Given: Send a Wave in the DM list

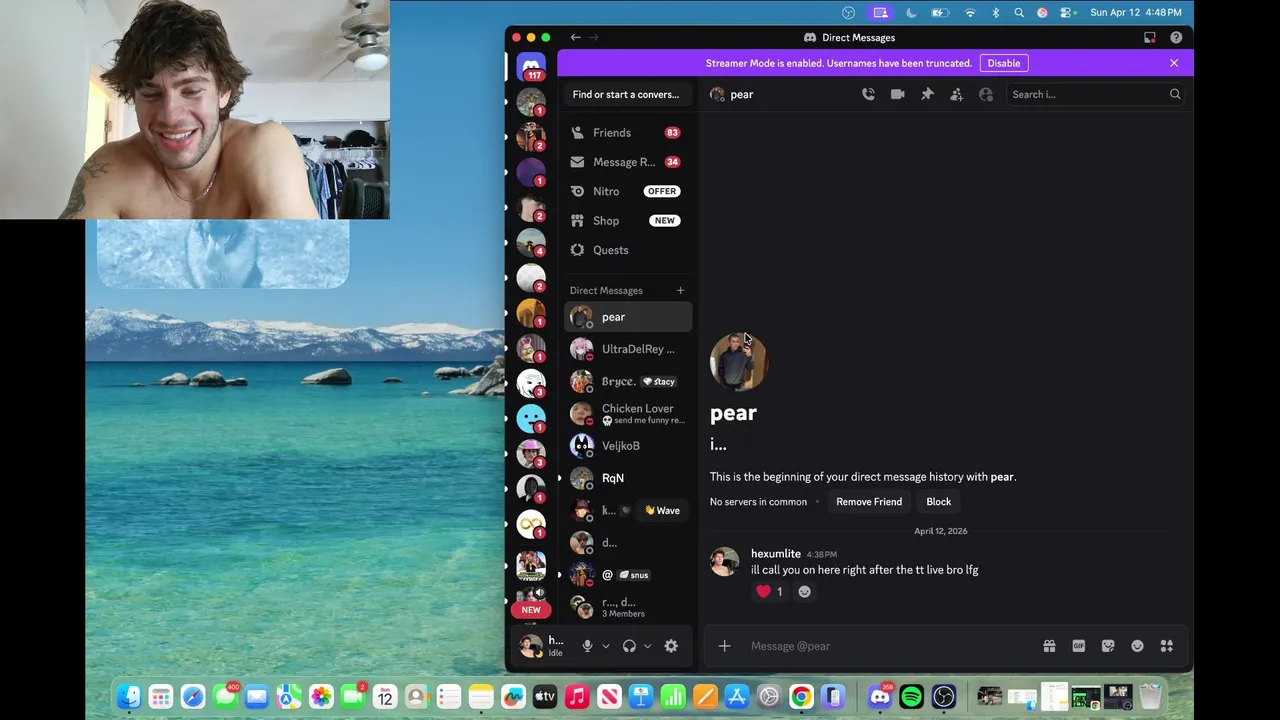Looking at the screenshot, I should (x=662, y=510).
